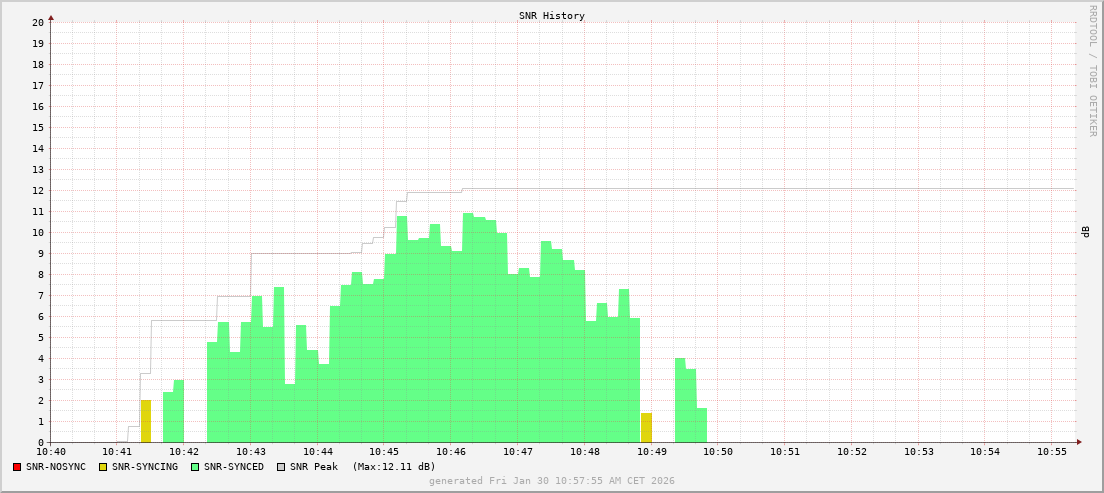The width and height of the screenshot is (1104, 493).
Task: Click the SNR History chart title
Action: [x=551, y=16]
